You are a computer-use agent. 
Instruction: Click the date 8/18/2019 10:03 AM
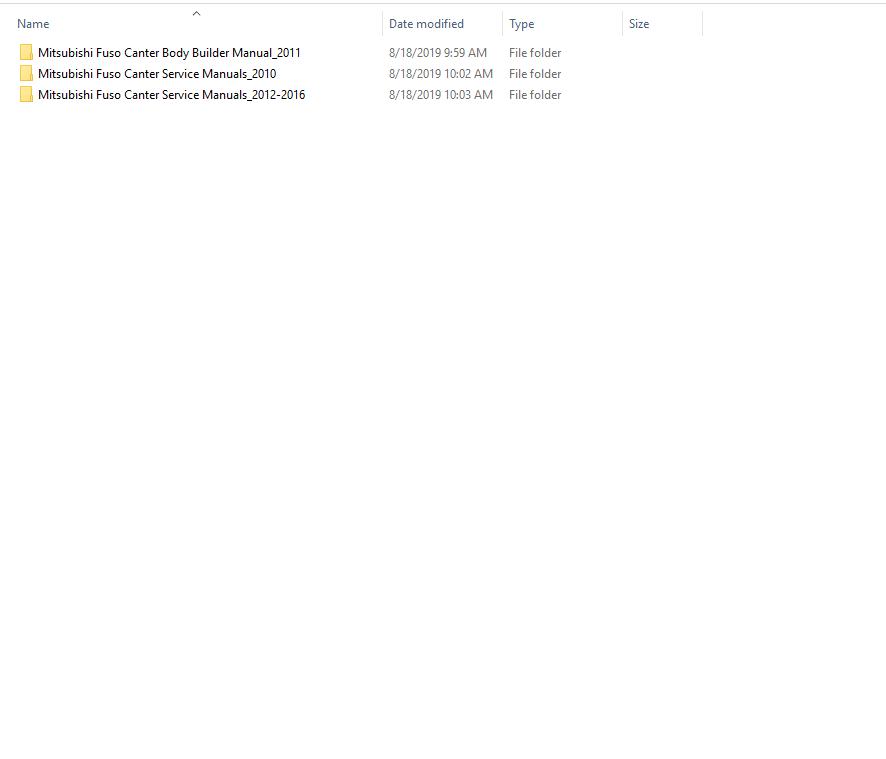point(441,94)
